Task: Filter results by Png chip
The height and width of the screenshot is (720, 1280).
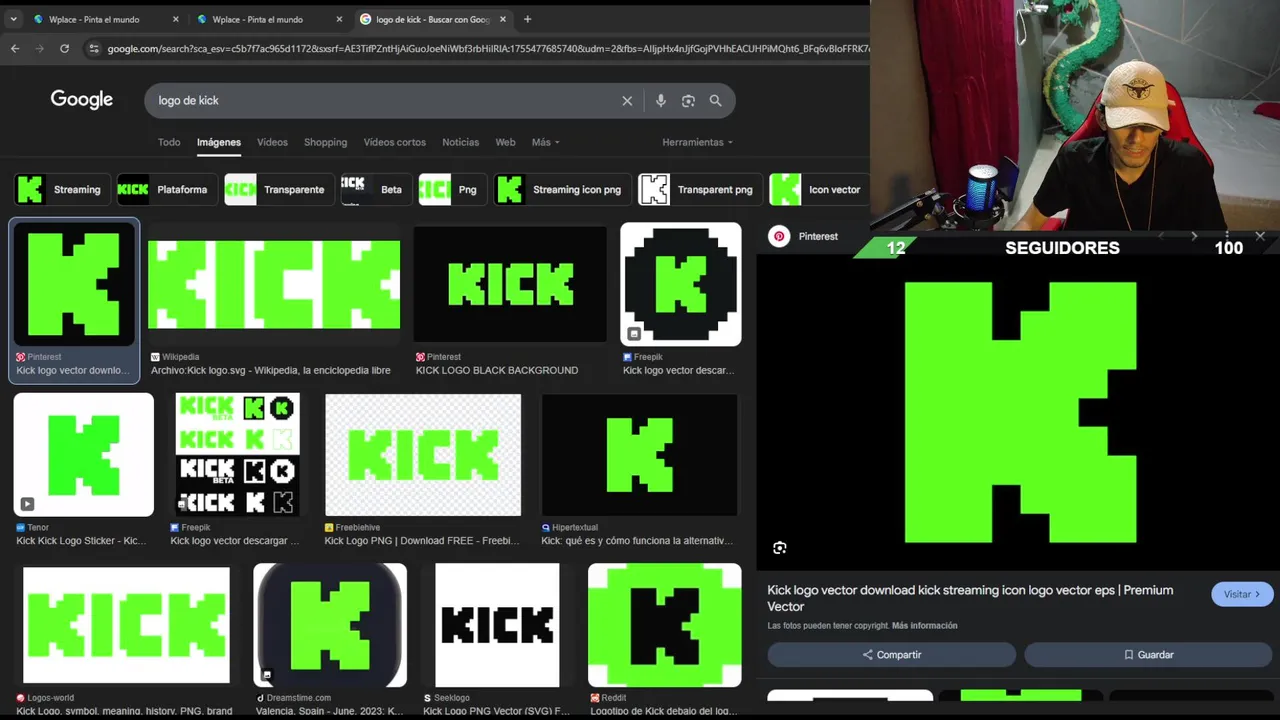Action: (x=452, y=189)
